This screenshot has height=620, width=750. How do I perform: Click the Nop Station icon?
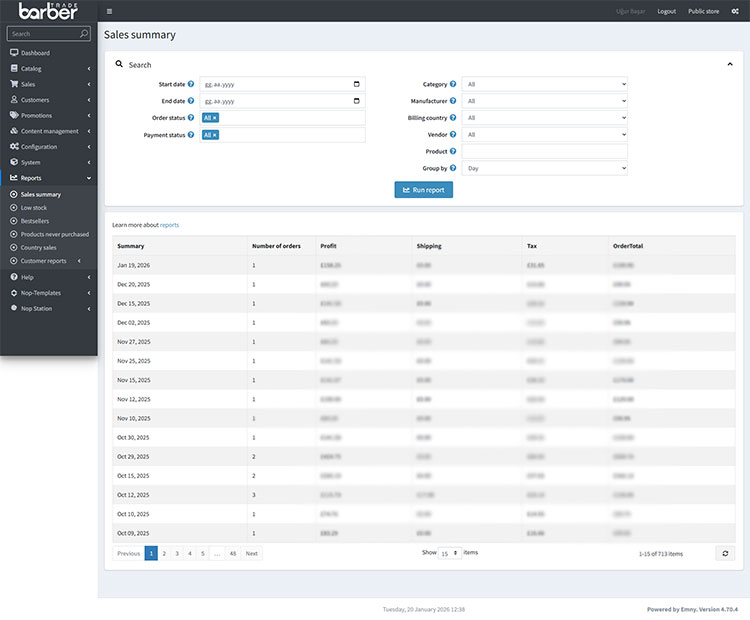pos(14,308)
